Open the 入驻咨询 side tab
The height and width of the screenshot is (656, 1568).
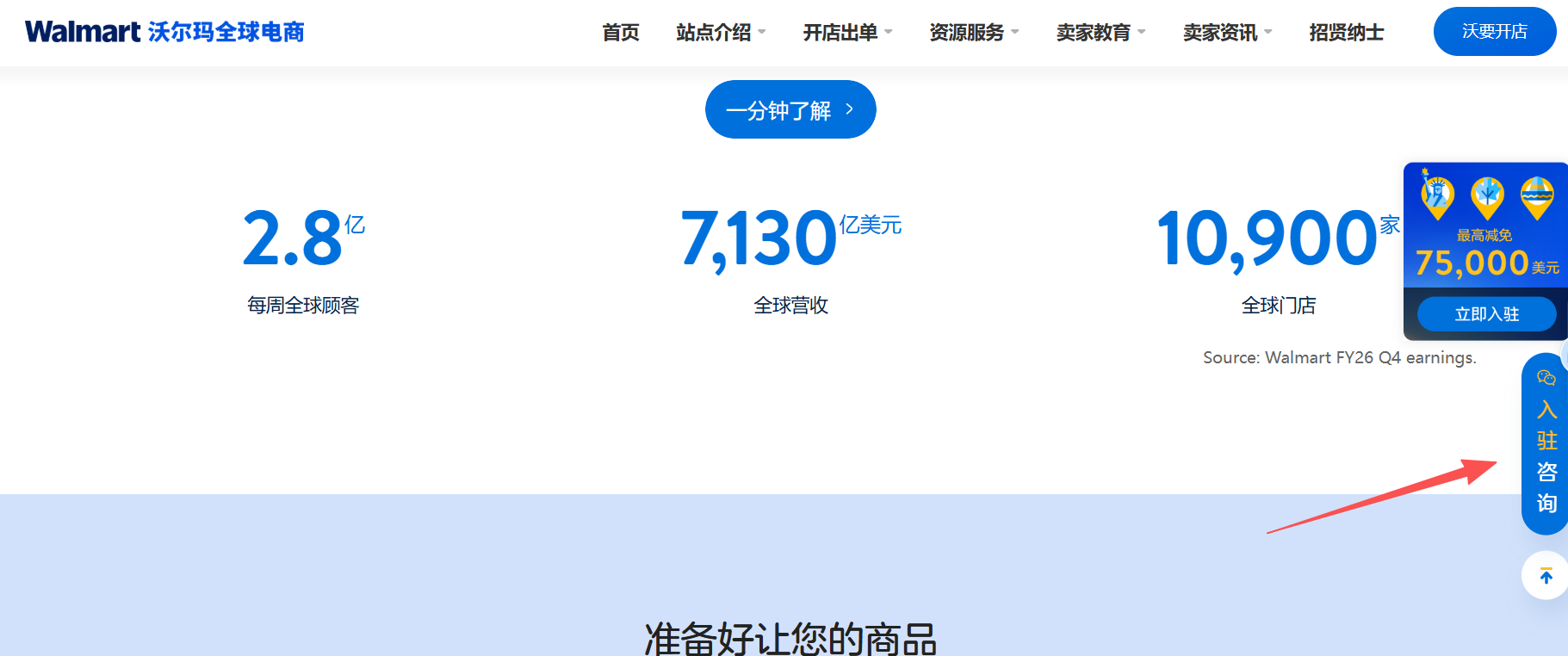(1546, 444)
